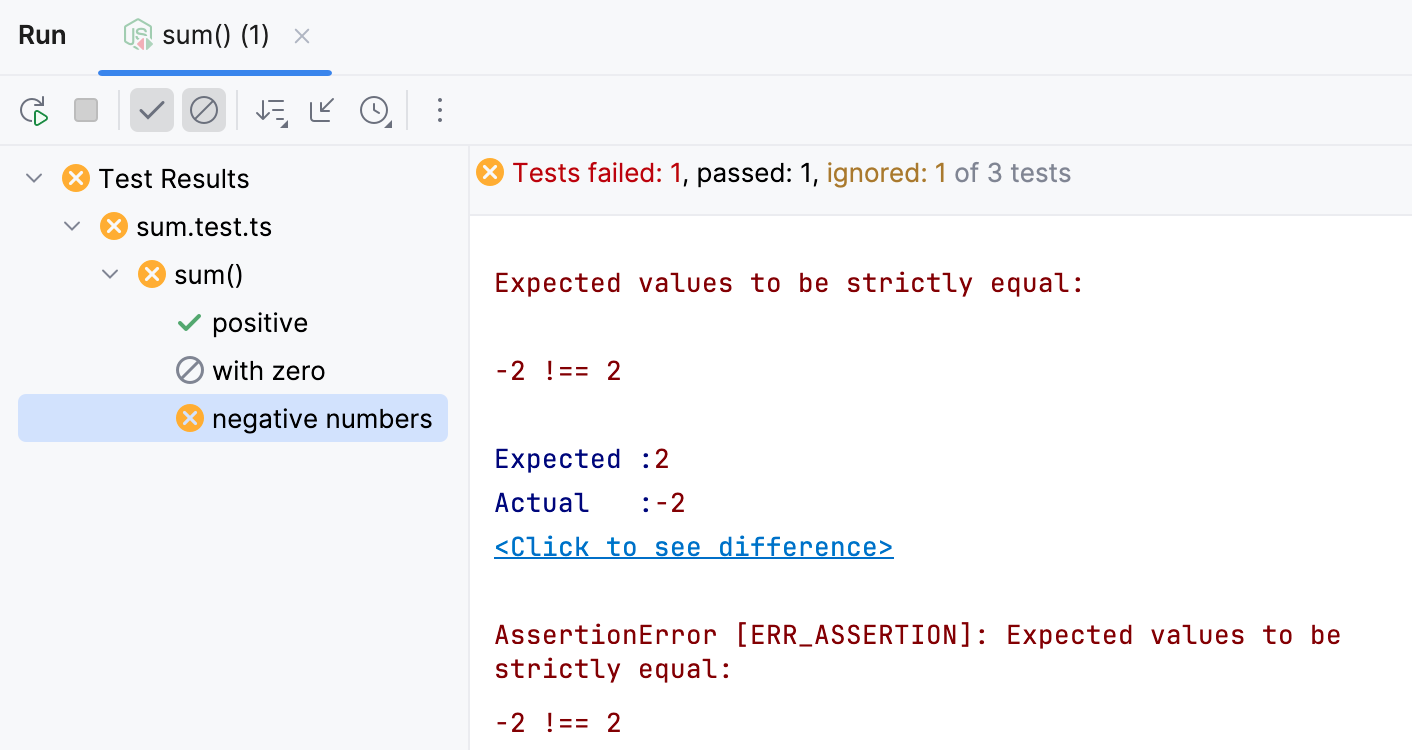1412x750 pixels.
Task: Close the sum() (1) run tab
Action: [x=302, y=36]
